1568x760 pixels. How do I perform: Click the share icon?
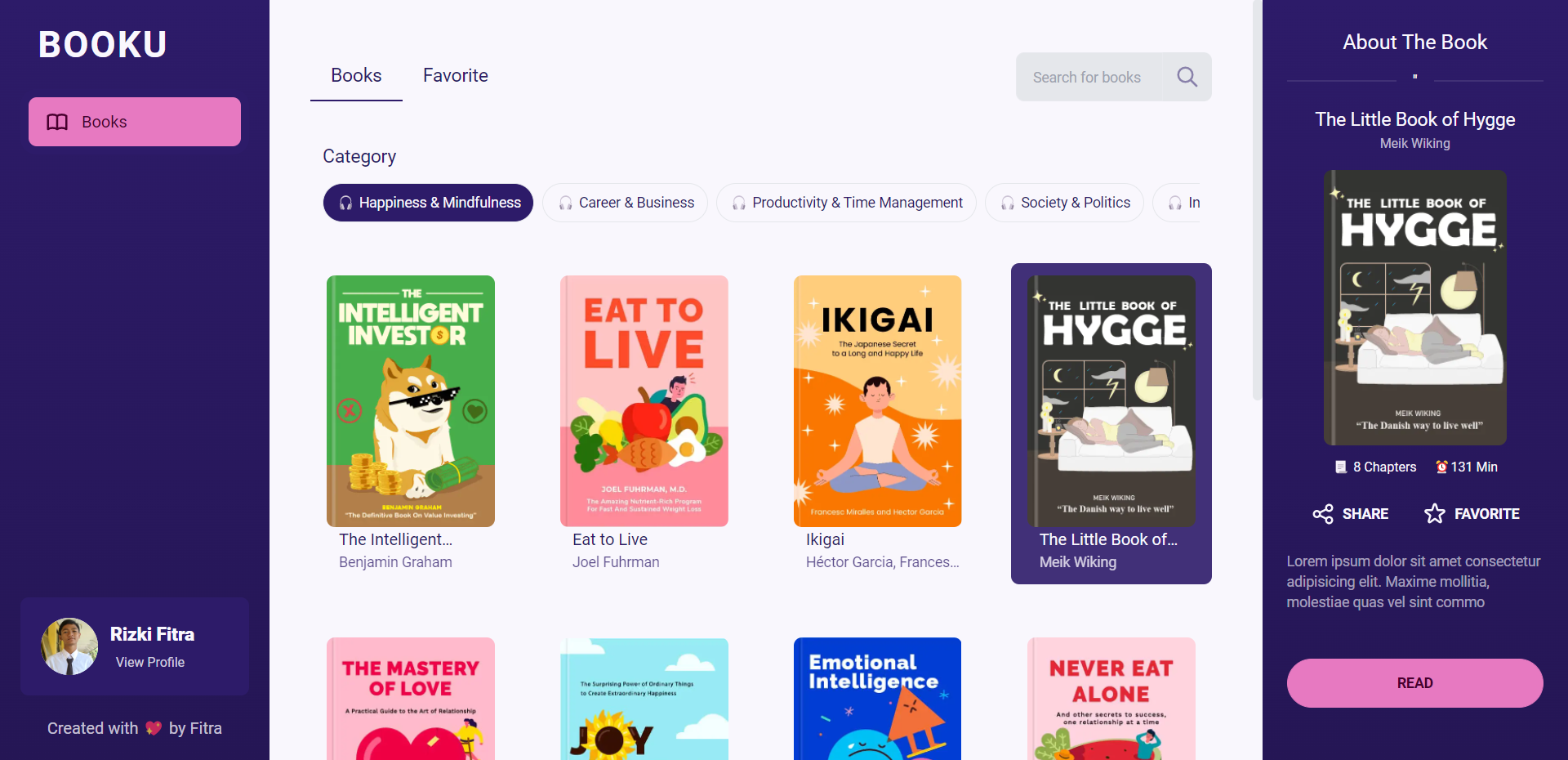1323,514
